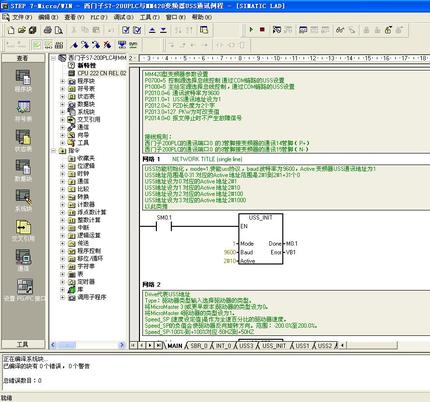Screen dimensions: 430x402
Task: Switch to the INT_0 tab
Action: [x=223, y=346]
